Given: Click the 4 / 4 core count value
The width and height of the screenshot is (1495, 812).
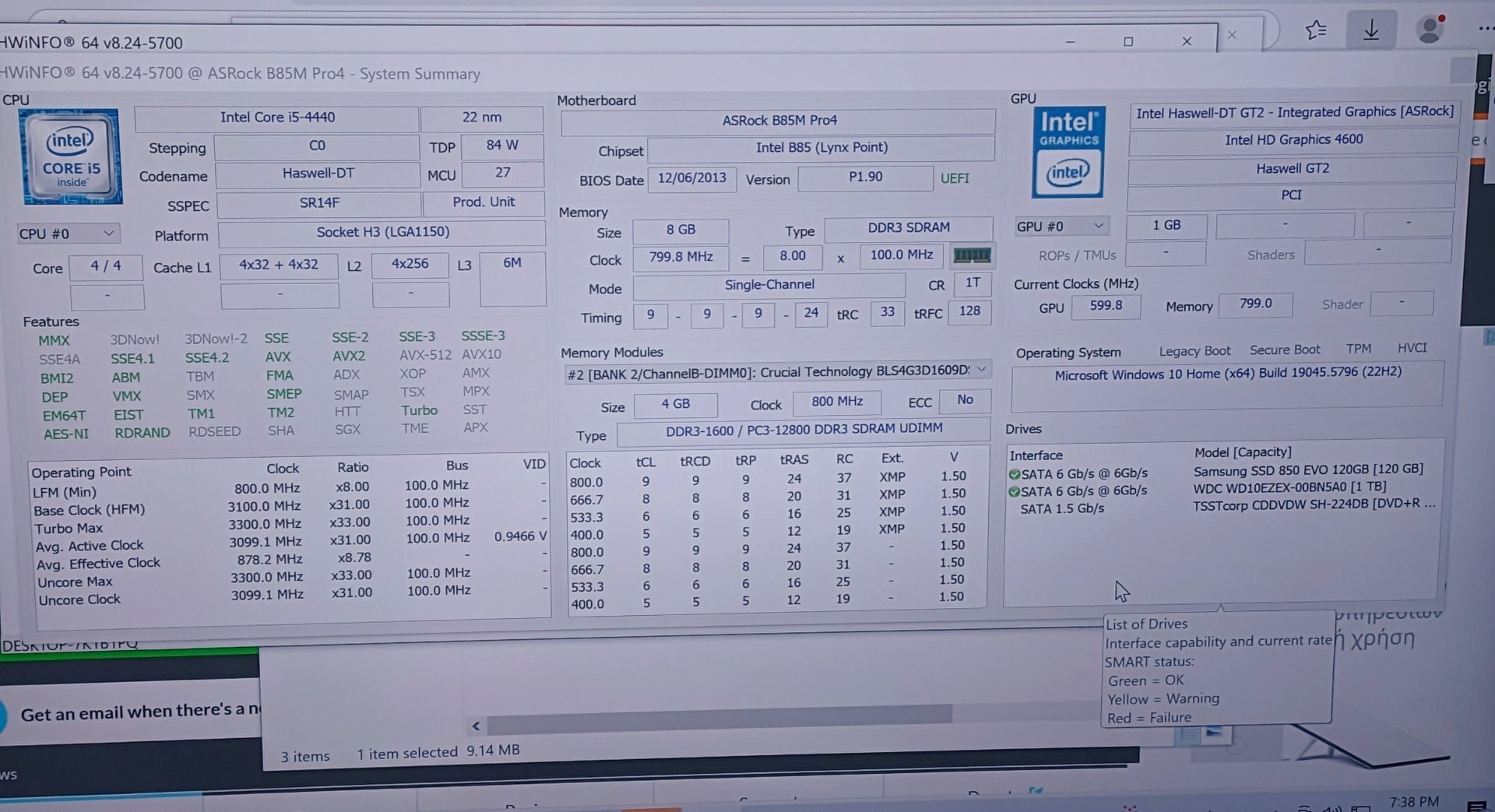Looking at the screenshot, I should click(106, 266).
